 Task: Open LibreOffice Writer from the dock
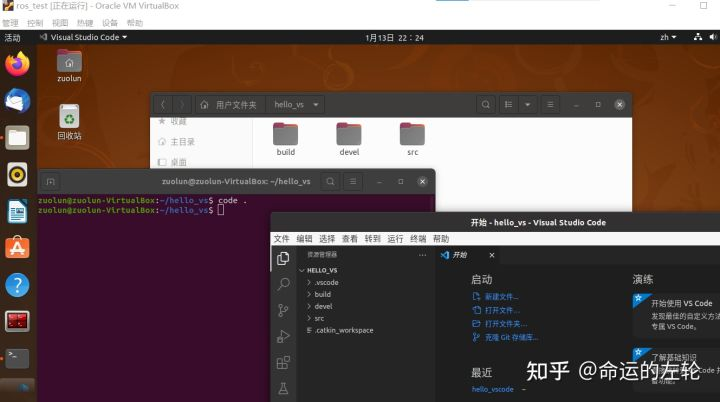click(17, 211)
